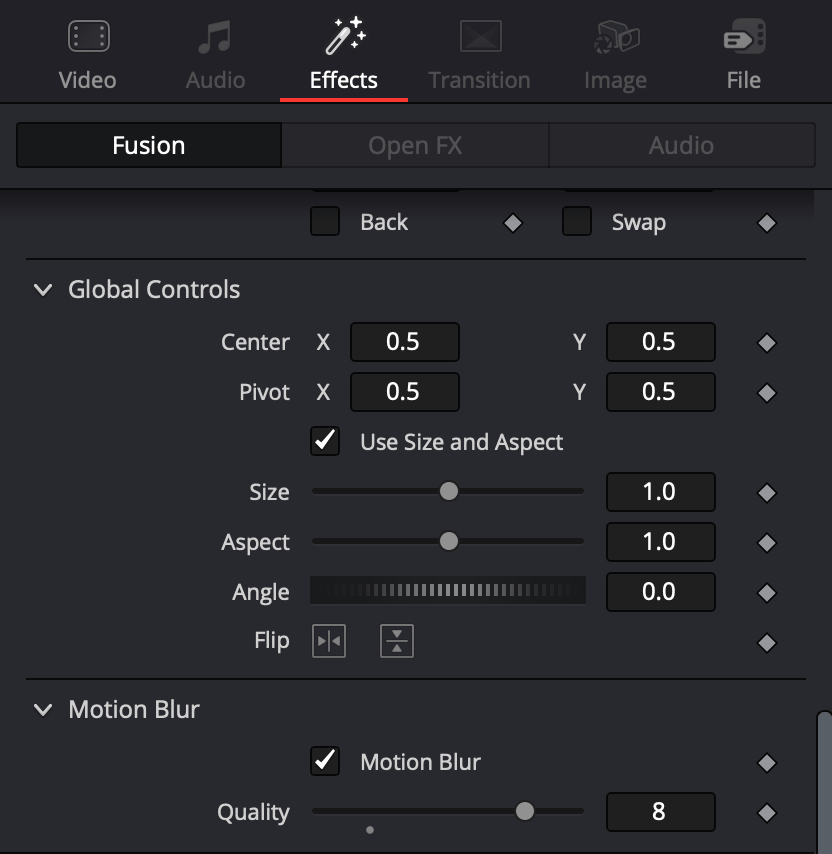Set a keyframe on Angle
Image resolution: width=832 pixels, height=854 pixels.
pyautogui.click(x=767, y=593)
